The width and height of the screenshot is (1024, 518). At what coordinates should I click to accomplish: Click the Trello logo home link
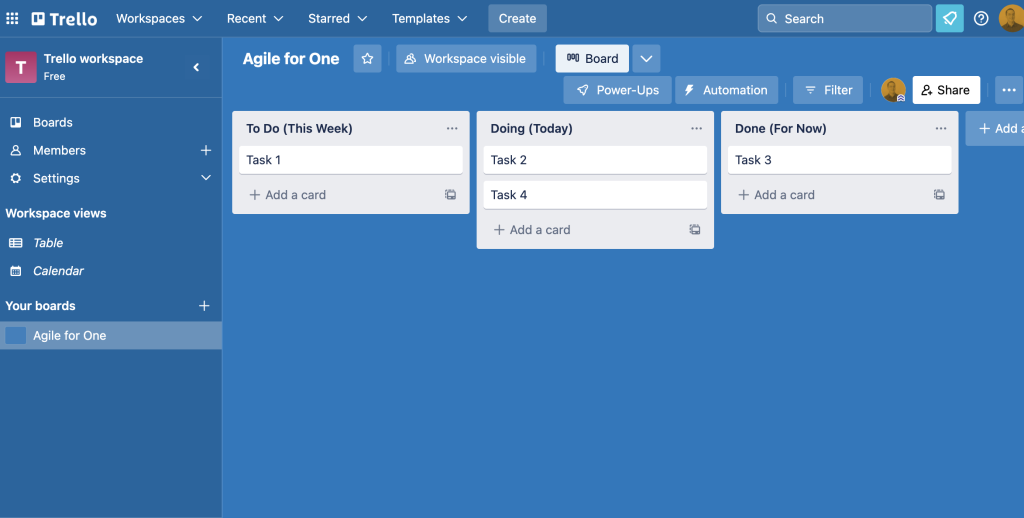pyautogui.click(x=64, y=19)
